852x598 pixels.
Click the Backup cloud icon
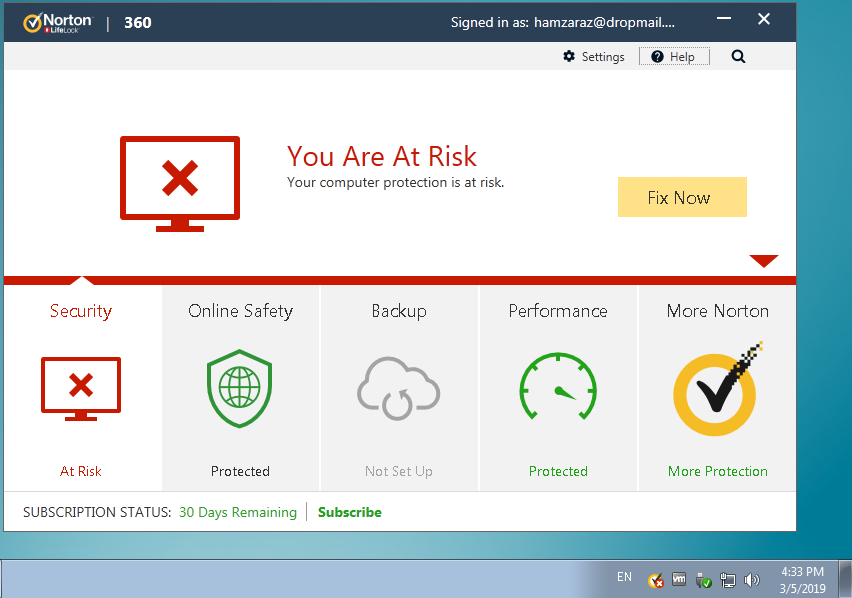399,389
